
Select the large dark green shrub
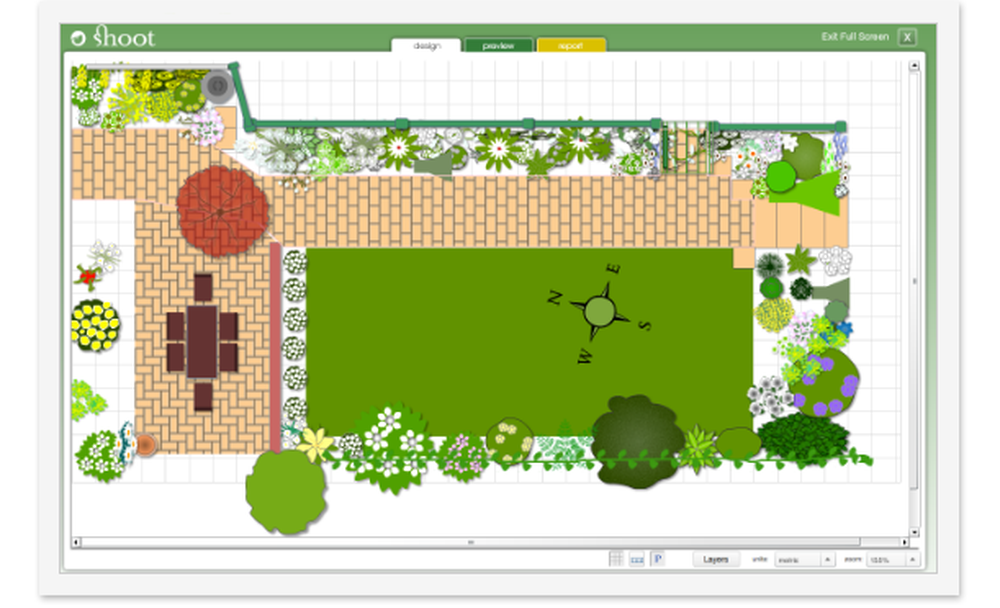point(636,441)
